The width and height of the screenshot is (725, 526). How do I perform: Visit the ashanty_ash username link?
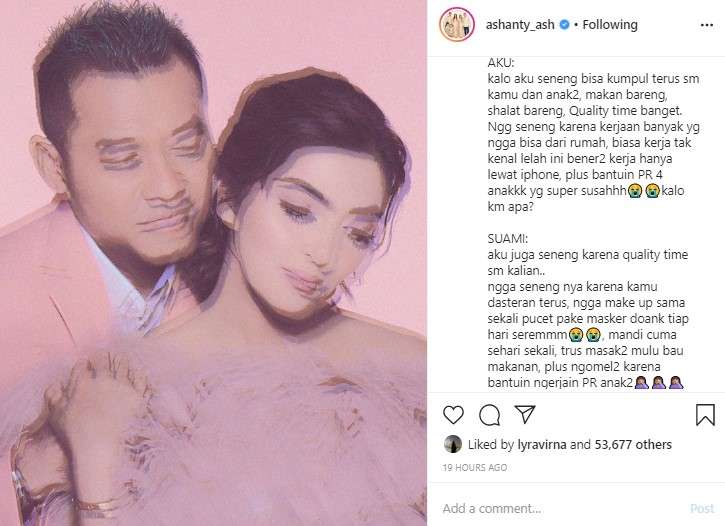click(520, 24)
